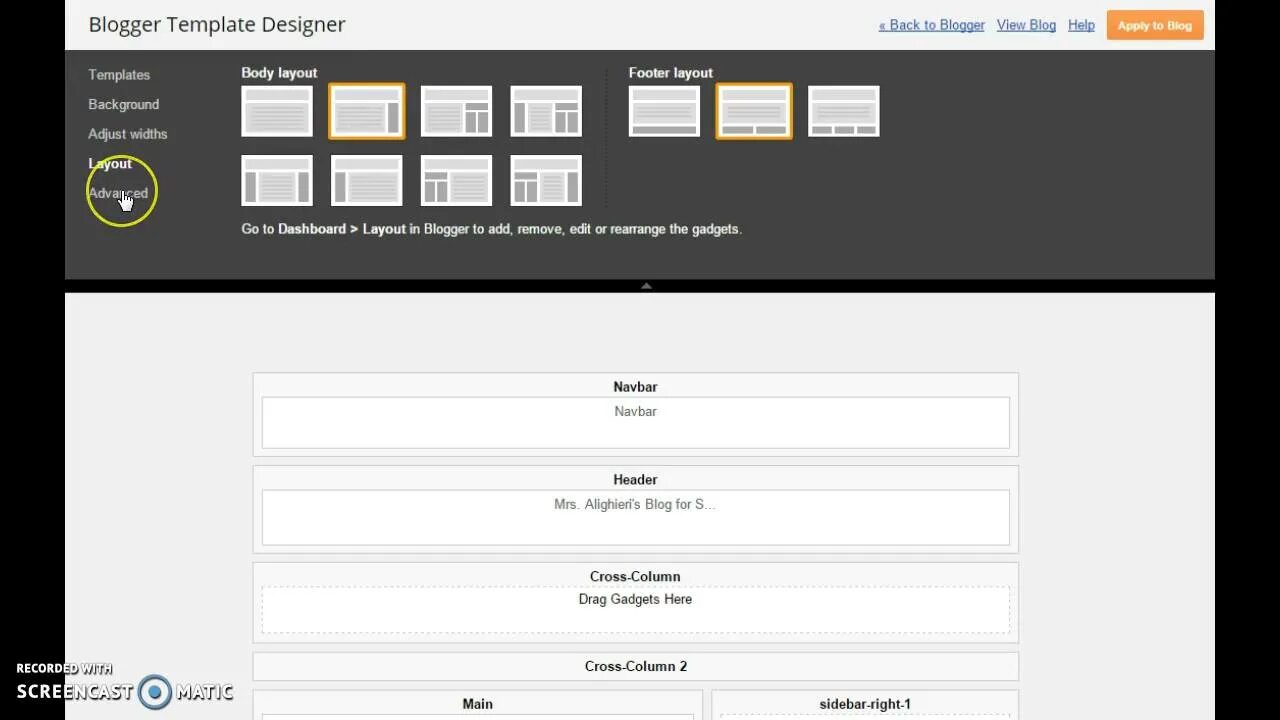Choose body layout with split right sidebar only
This screenshot has width=1280, height=720.
click(x=456, y=111)
